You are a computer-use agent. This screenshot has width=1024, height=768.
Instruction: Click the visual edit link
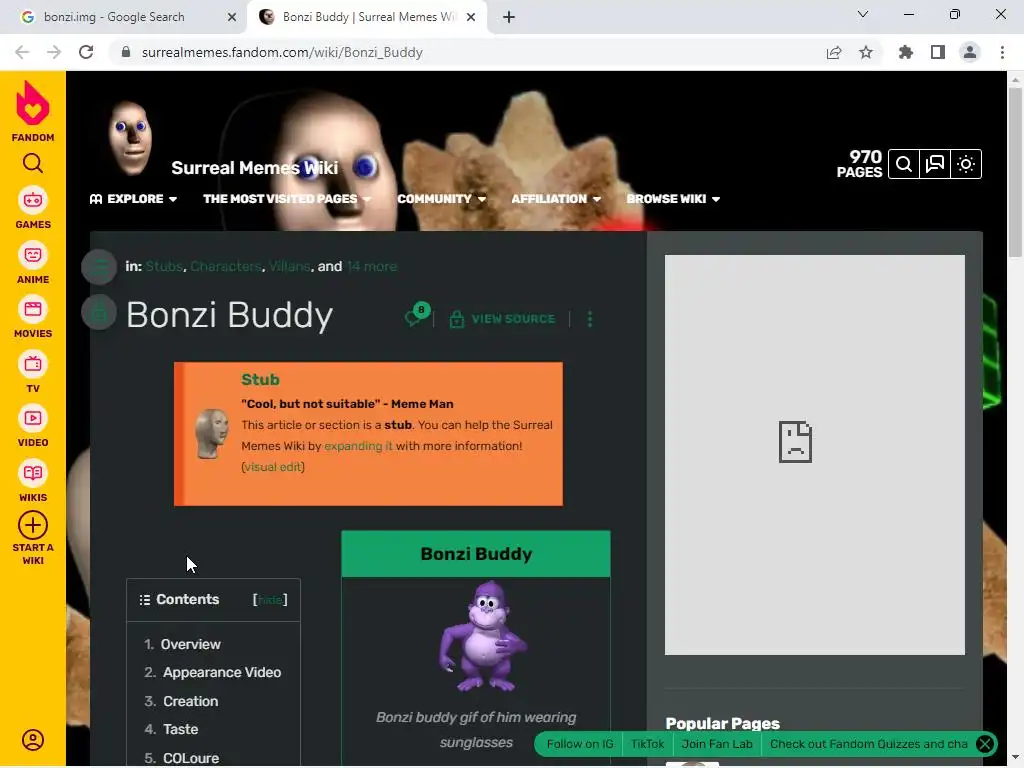pos(273,467)
